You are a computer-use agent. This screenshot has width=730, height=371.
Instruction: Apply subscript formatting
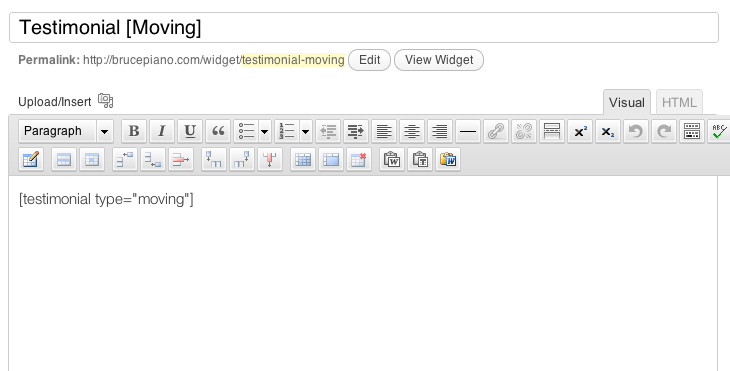click(x=608, y=131)
